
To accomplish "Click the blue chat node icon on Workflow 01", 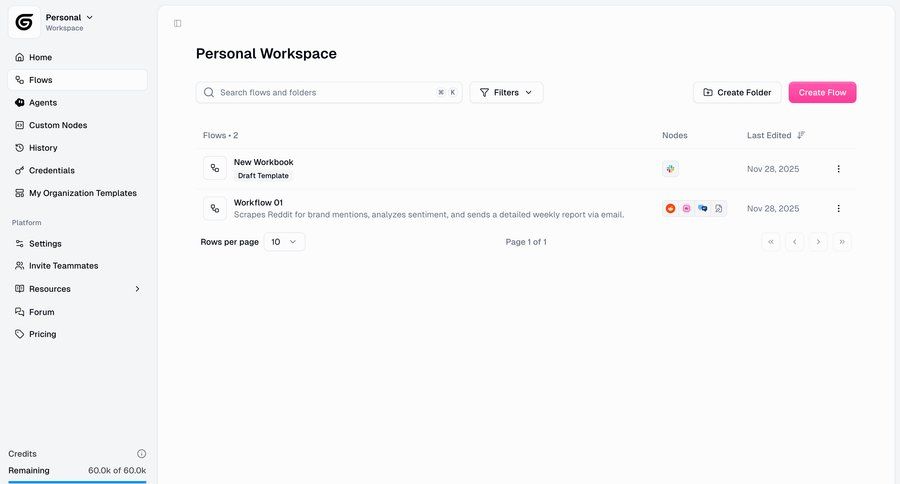I will click(x=703, y=208).
